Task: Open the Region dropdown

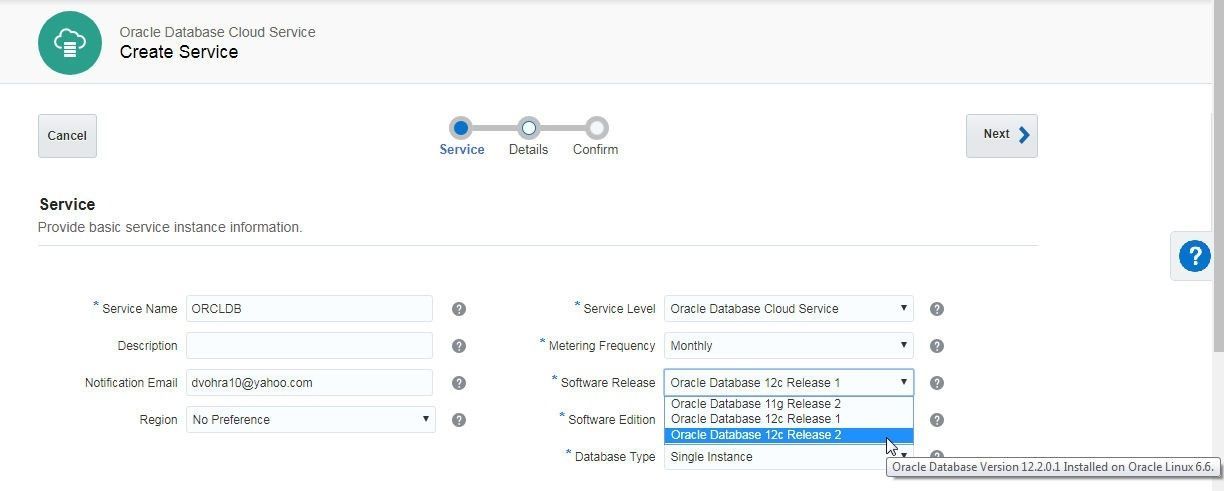Action: click(x=311, y=420)
